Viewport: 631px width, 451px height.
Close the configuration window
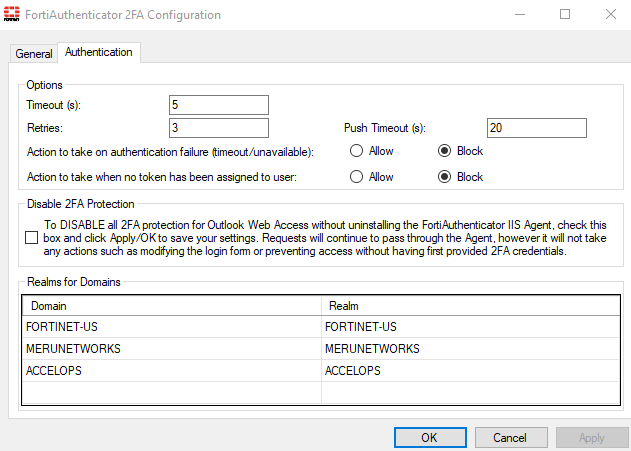click(x=610, y=15)
